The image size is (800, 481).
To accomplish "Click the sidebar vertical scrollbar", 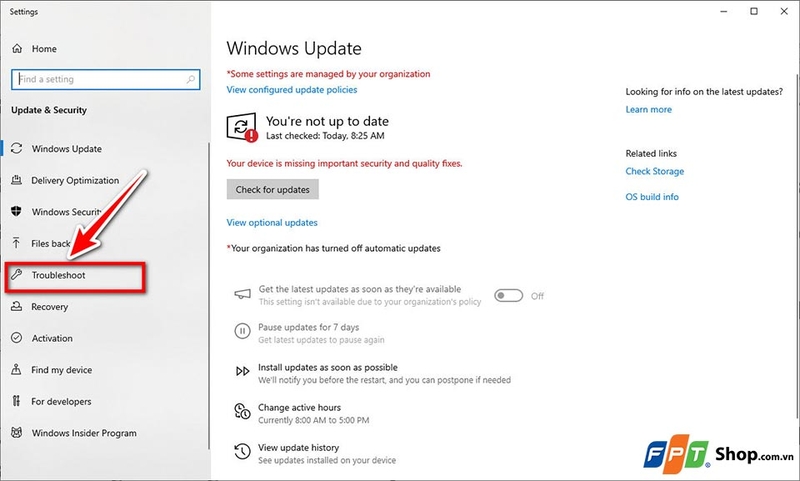I will [x=208, y=296].
